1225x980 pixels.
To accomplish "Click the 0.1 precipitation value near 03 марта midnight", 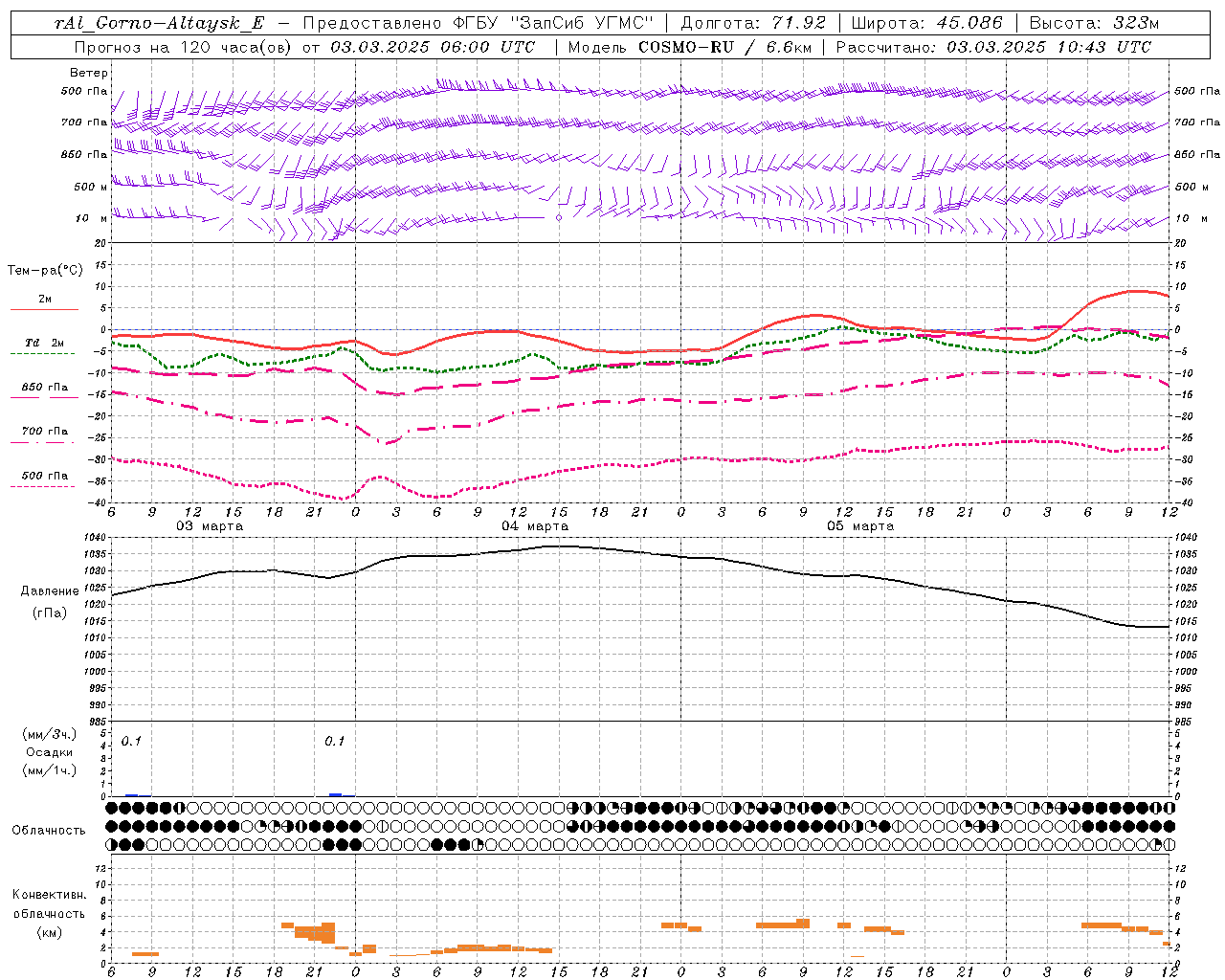I will point(334,742).
